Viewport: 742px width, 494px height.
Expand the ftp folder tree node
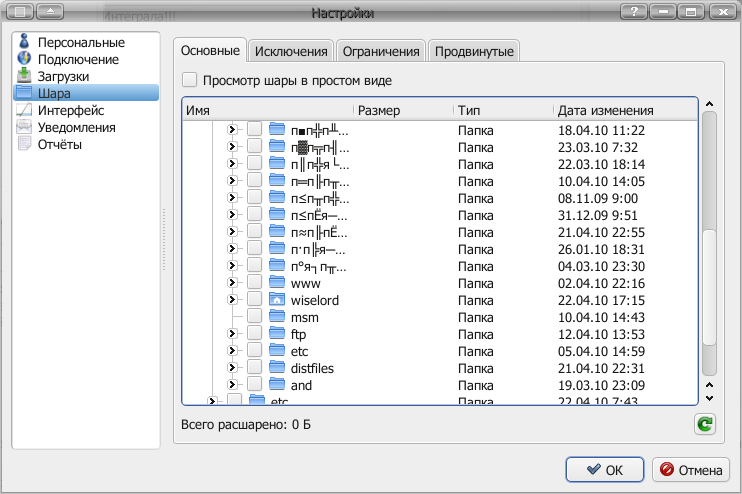coord(232,334)
